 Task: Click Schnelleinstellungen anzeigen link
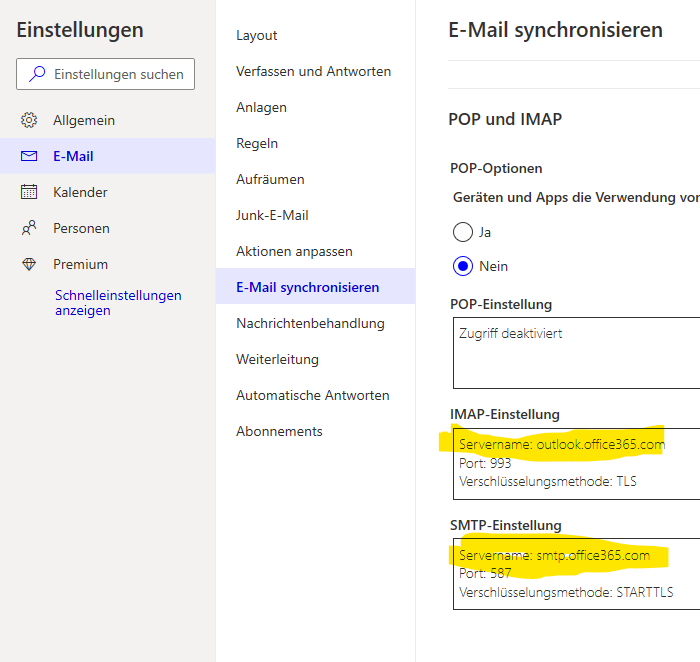click(118, 303)
